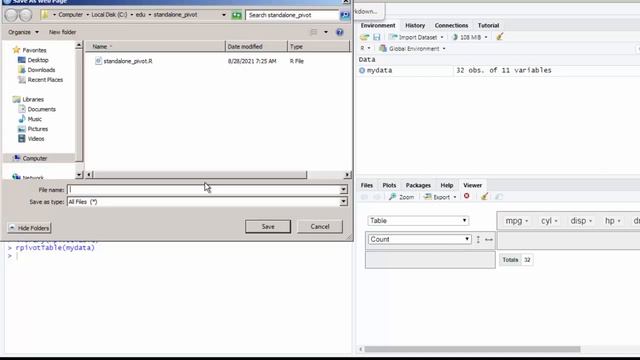Select Pictures library
Image resolution: width=640 pixels, height=360 pixels.
(x=38, y=129)
